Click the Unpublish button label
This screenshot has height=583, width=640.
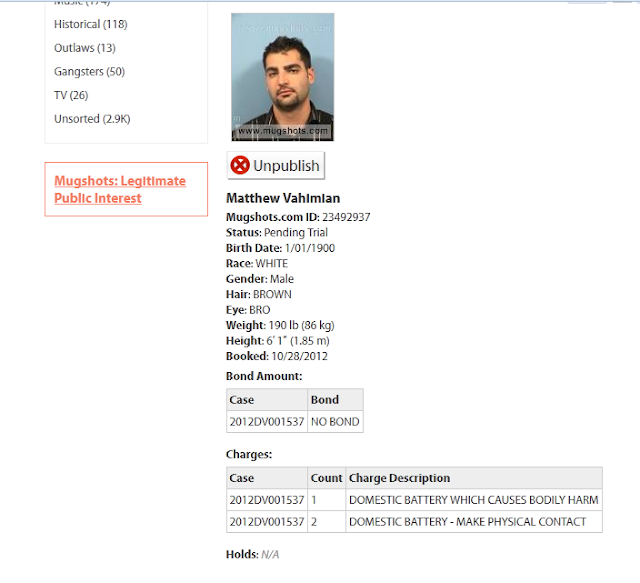tap(286, 166)
